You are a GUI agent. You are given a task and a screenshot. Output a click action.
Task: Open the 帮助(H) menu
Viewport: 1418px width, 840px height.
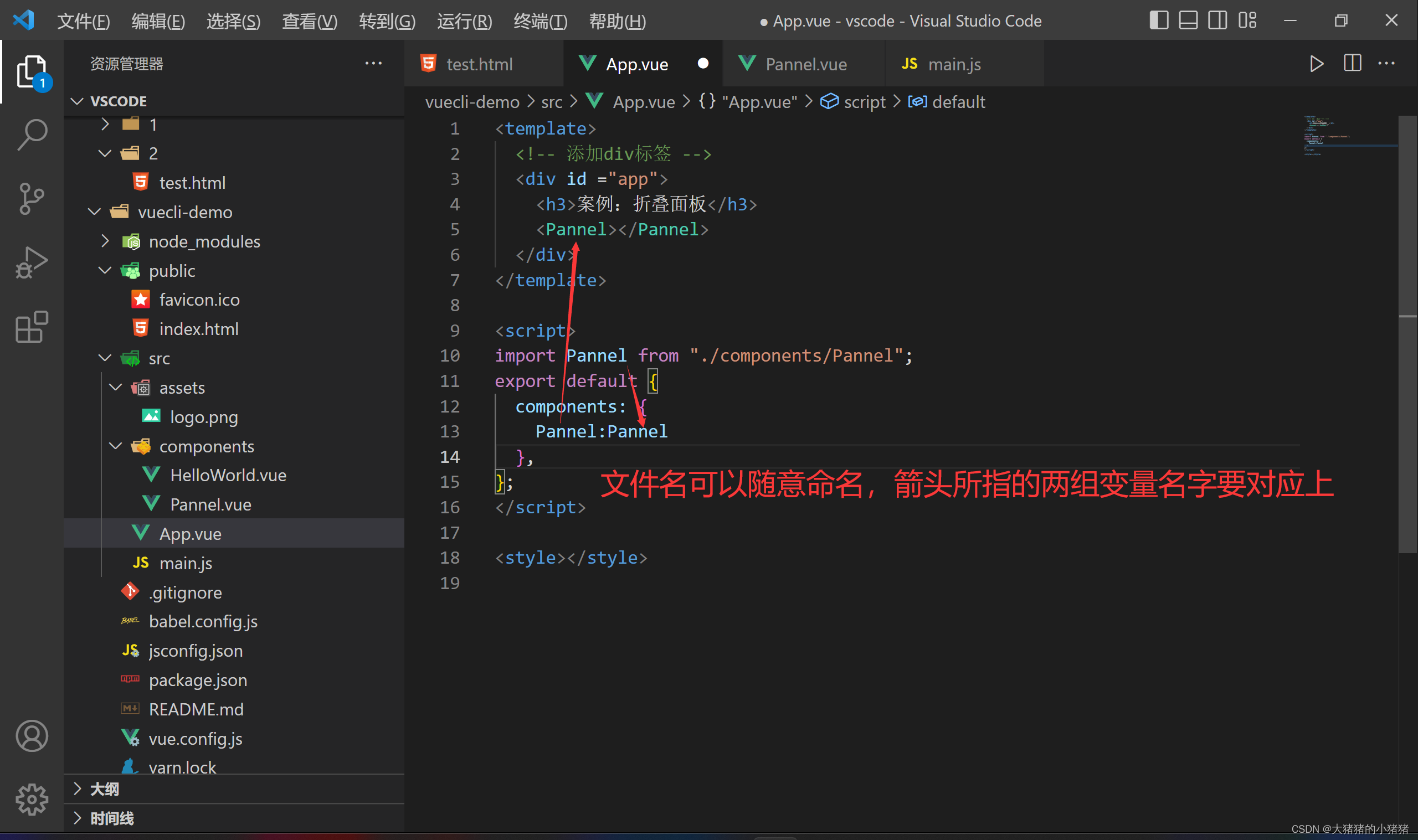coord(617,21)
